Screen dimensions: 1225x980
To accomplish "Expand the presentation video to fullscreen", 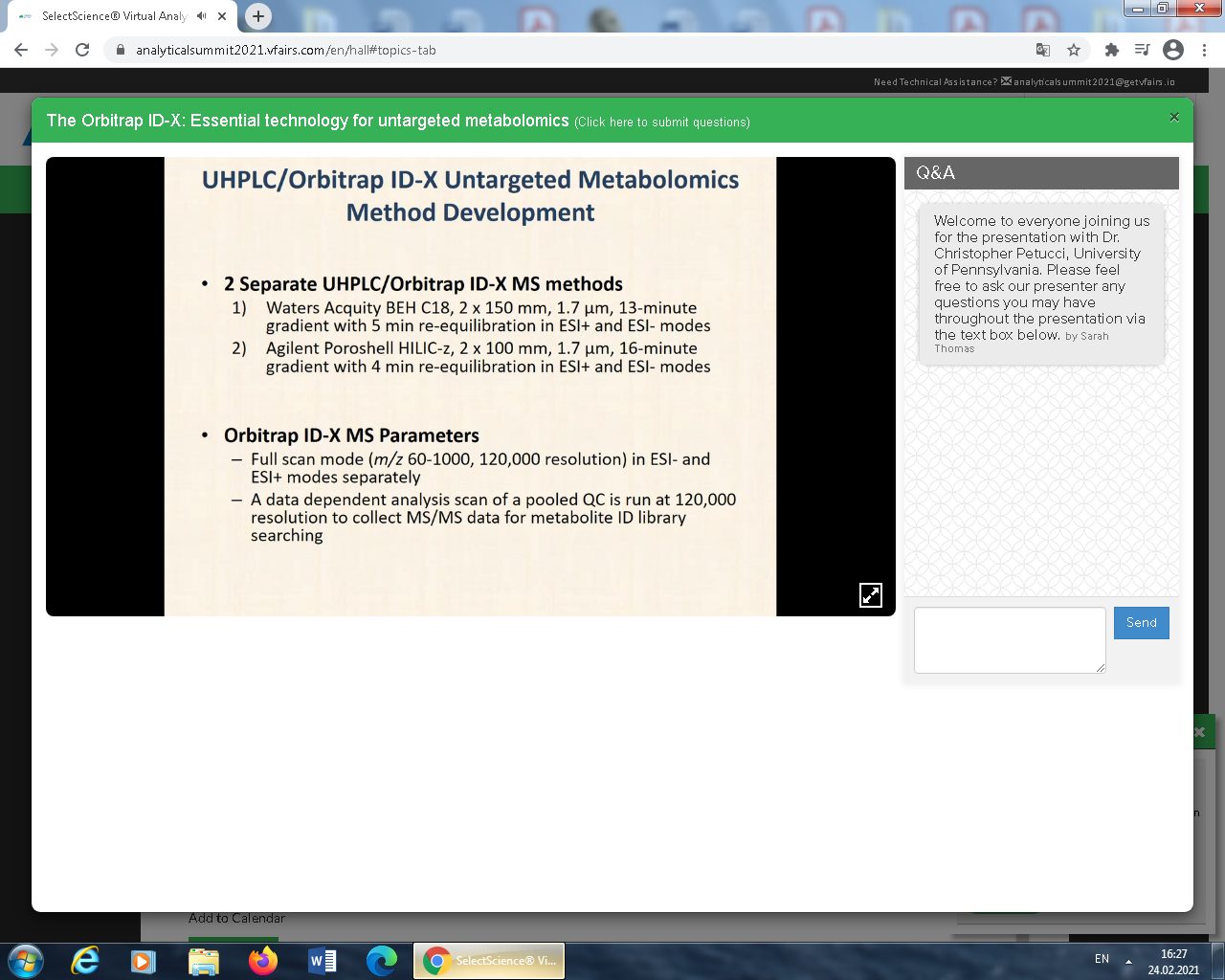I will click(870, 594).
